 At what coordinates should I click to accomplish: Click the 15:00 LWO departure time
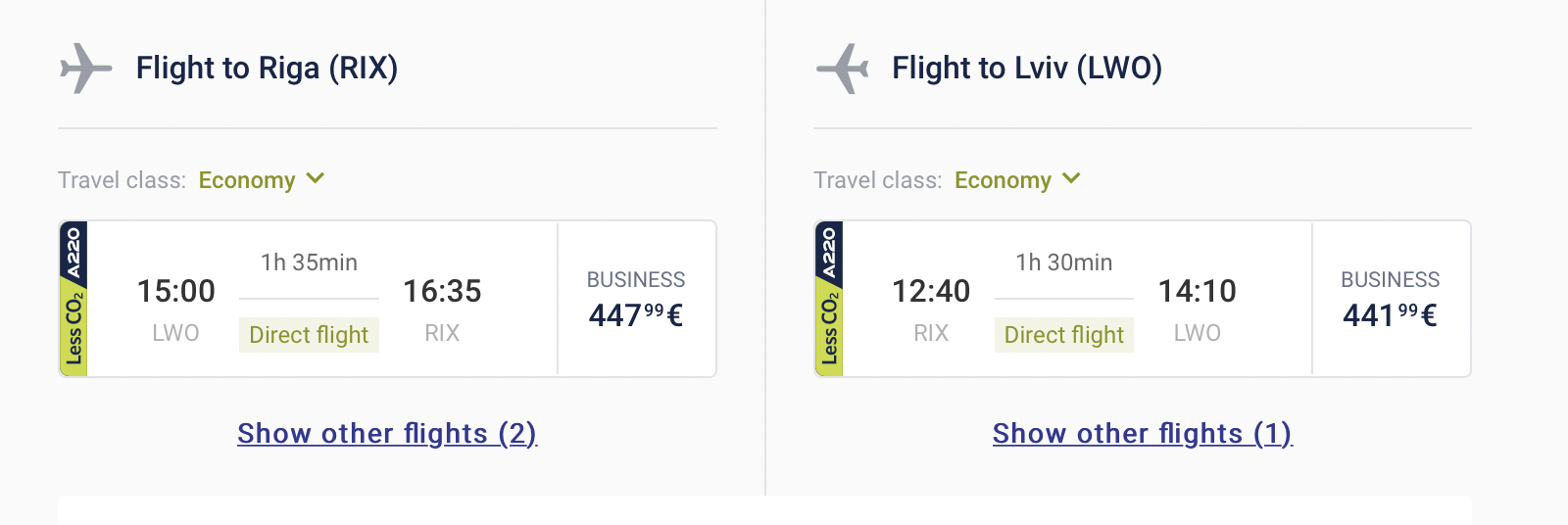(x=176, y=291)
